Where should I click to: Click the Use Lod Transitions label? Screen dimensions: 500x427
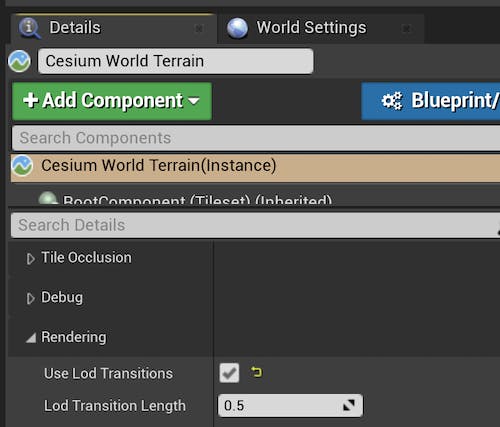point(108,373)
